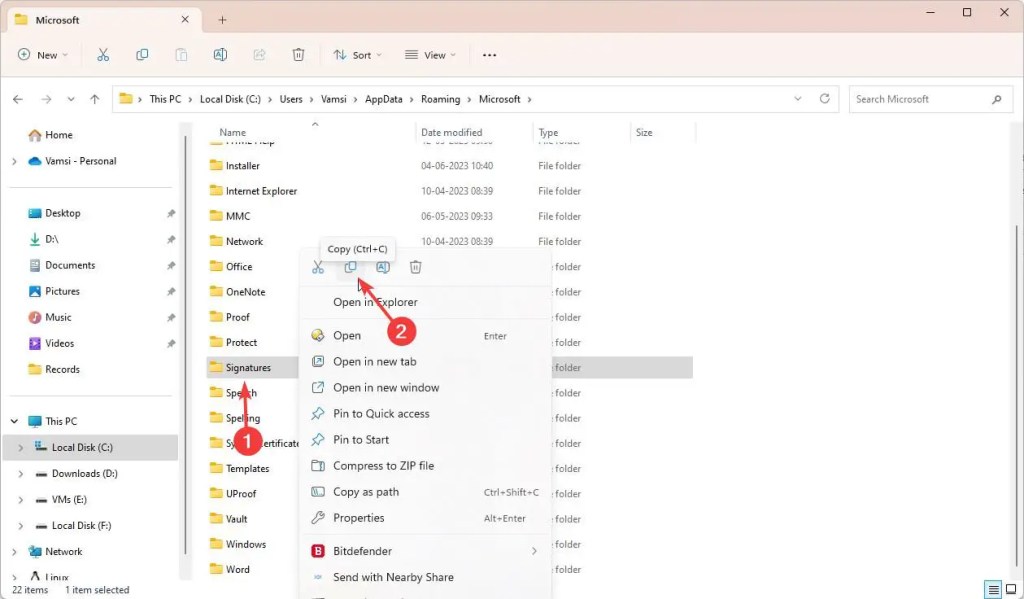Close the Microsoft tab
Screen dimensions: 1024x599
click(x=185, y=20)
